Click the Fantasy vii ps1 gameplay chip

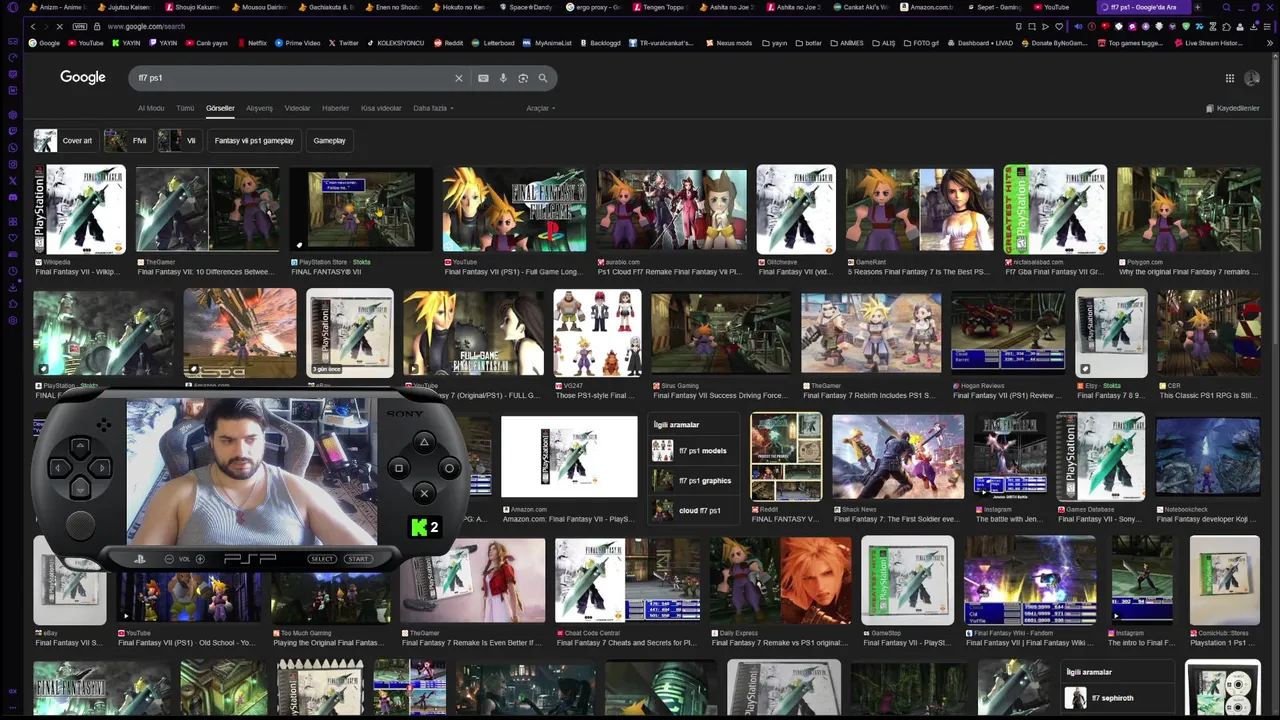pyautogui.click(x=254, y=141)
